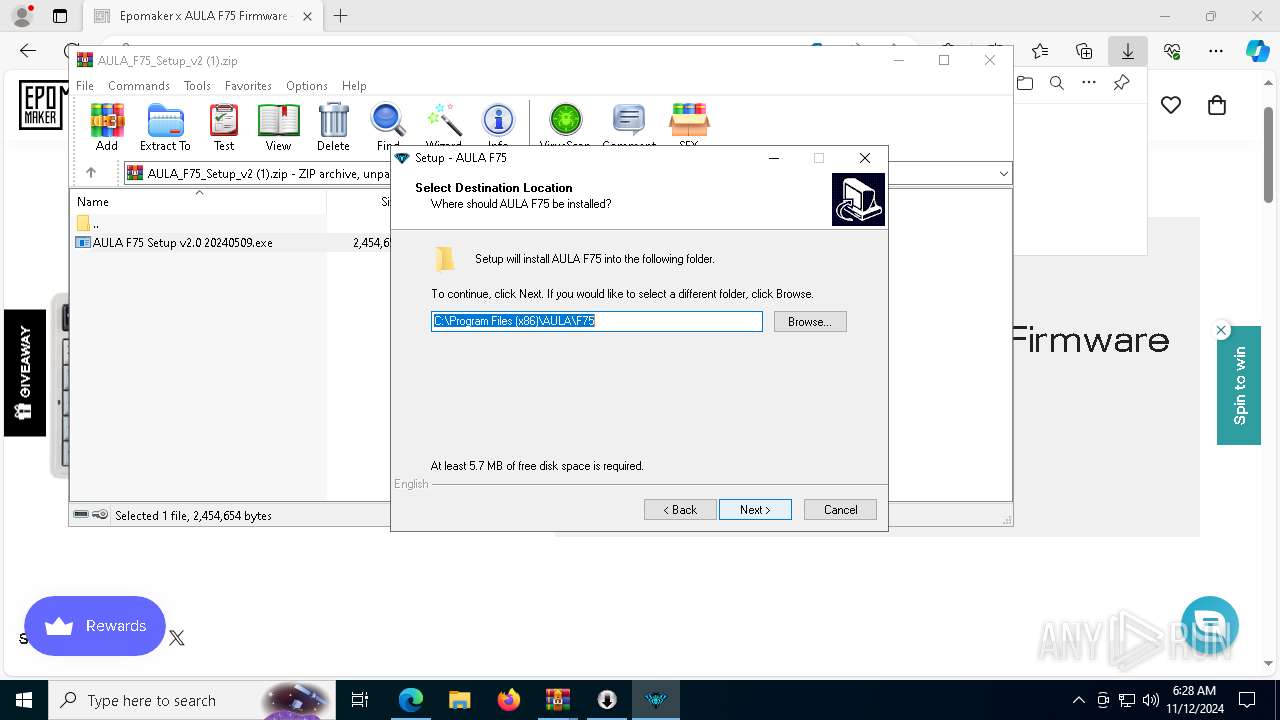Close the Spin to win banner
Image resolution: width=1280 pixels, height=720 pixels.
point(1221,330)
